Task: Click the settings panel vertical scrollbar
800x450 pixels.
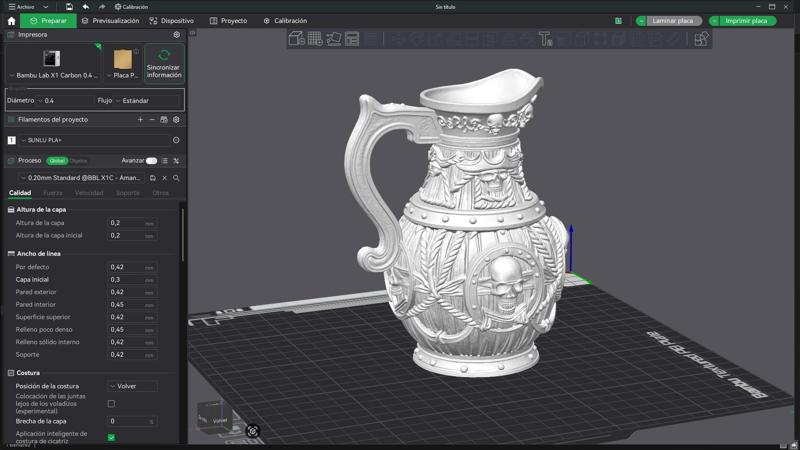Action: coord(183,235)
